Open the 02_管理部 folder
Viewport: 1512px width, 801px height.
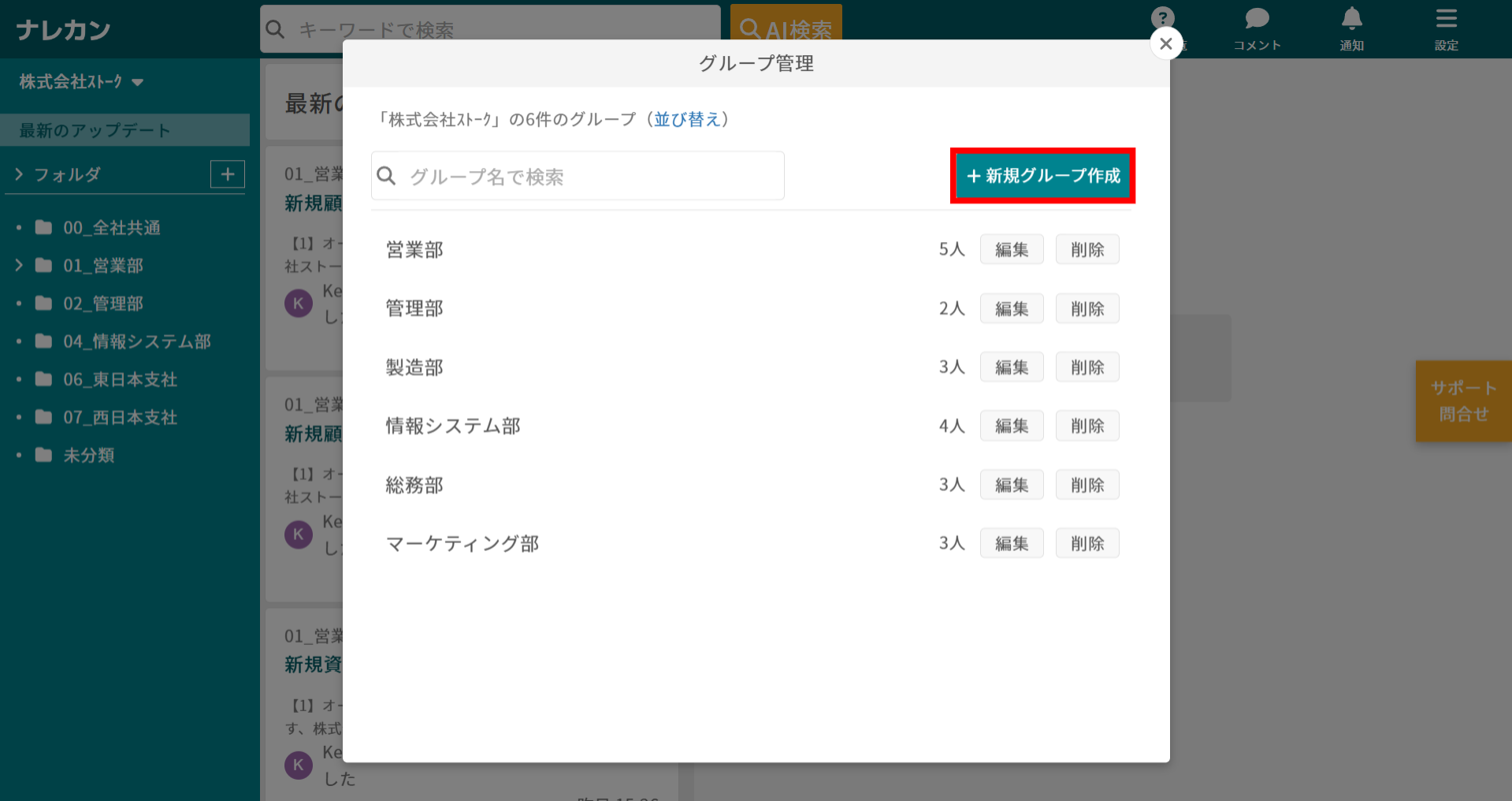click(x=103, y=304)
